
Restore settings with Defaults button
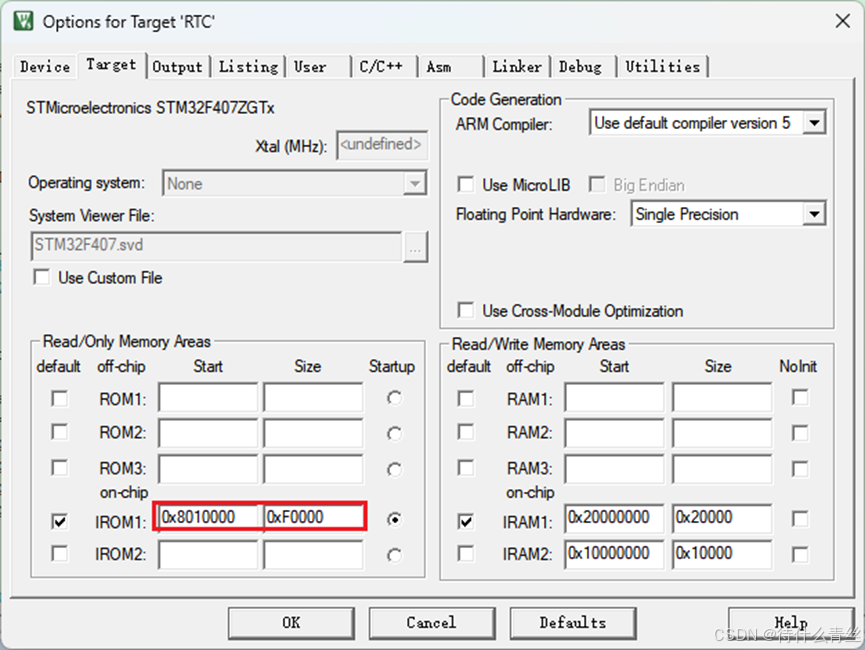(573, 623)
